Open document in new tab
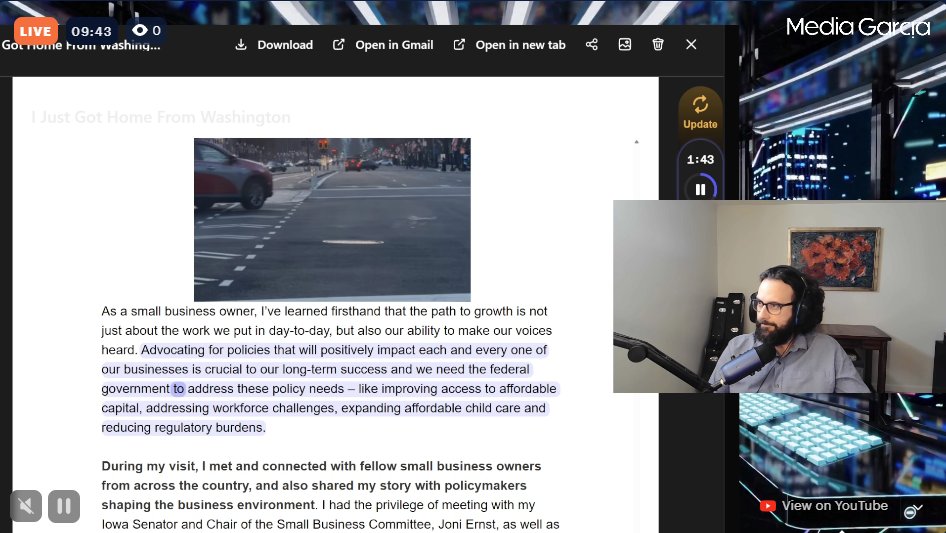 509,45
